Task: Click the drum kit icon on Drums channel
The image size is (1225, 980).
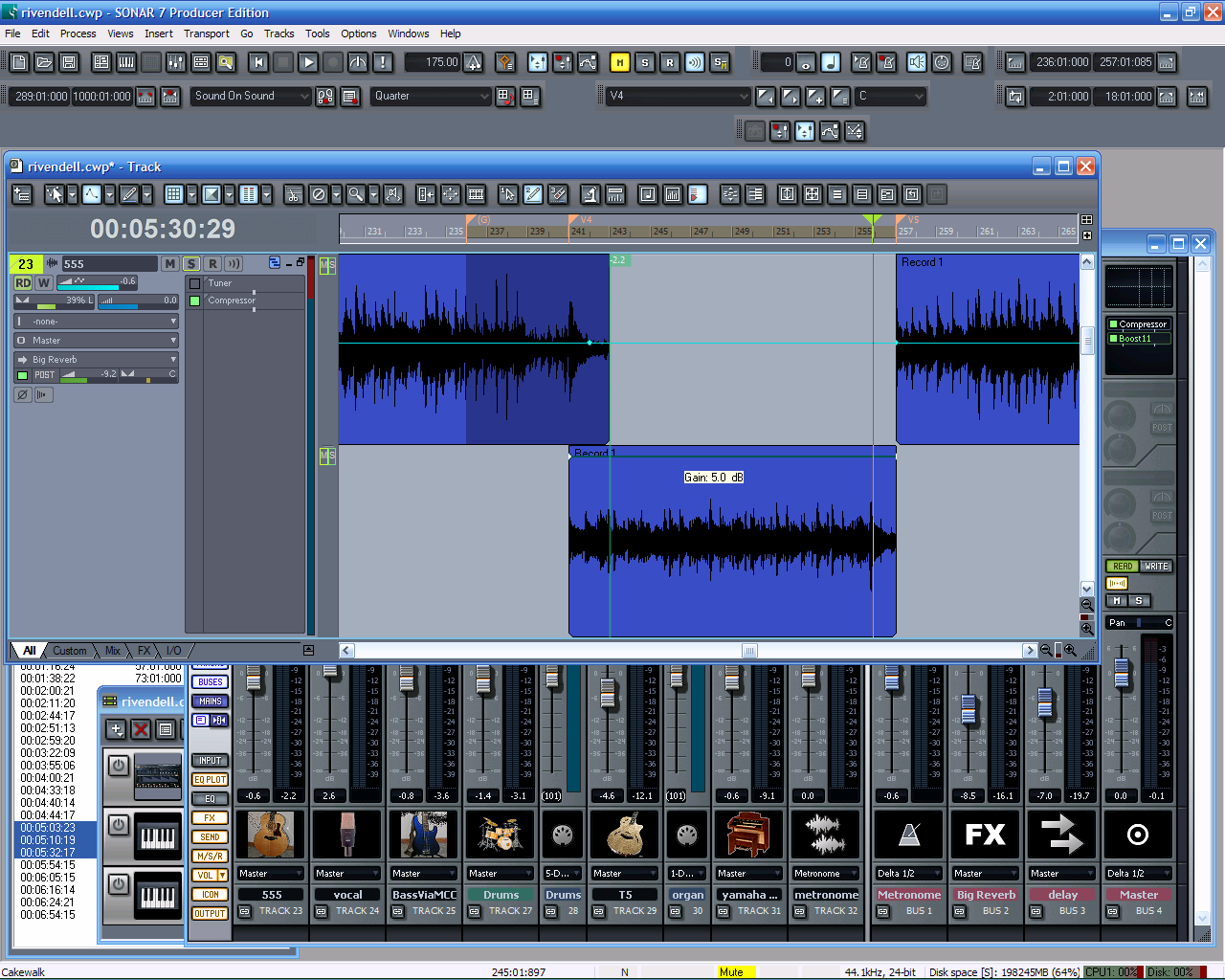Action: [501, 835]
